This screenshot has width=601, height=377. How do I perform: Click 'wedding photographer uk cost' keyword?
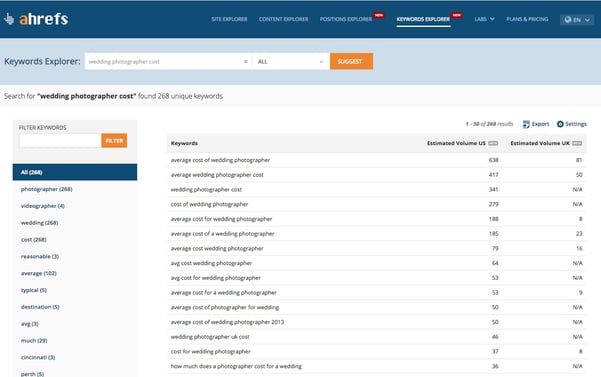point(210,337)
